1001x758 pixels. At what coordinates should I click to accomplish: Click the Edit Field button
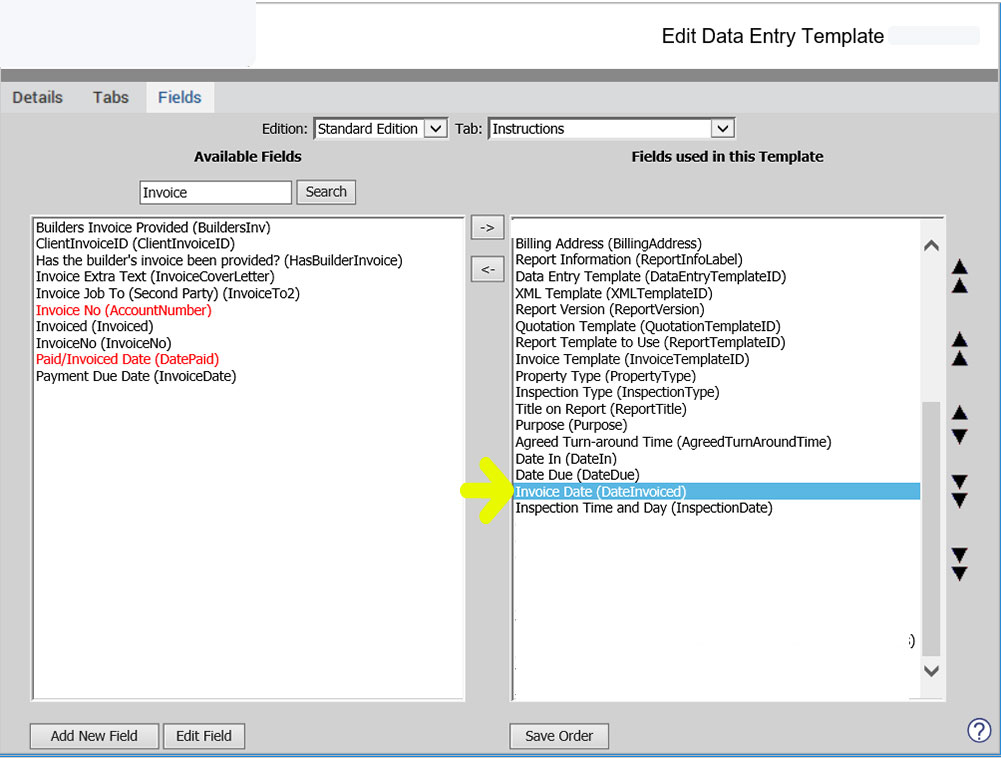click(x=204, y=736)
